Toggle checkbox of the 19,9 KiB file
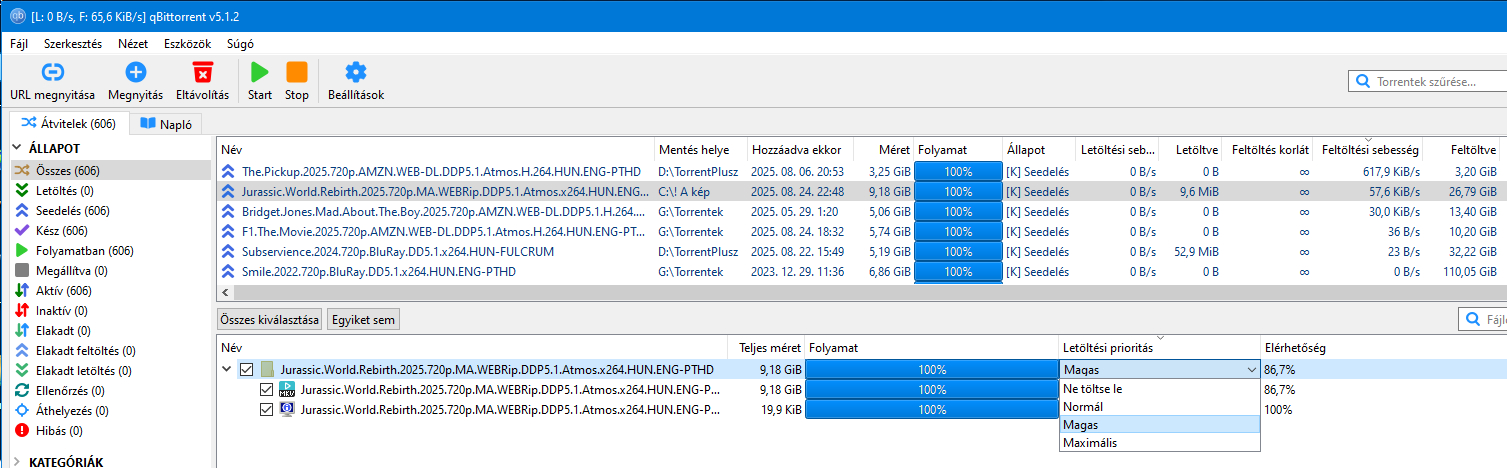The width and height of the screenshot is (1507, 468). pyautogui.click(x=266, y=409)
